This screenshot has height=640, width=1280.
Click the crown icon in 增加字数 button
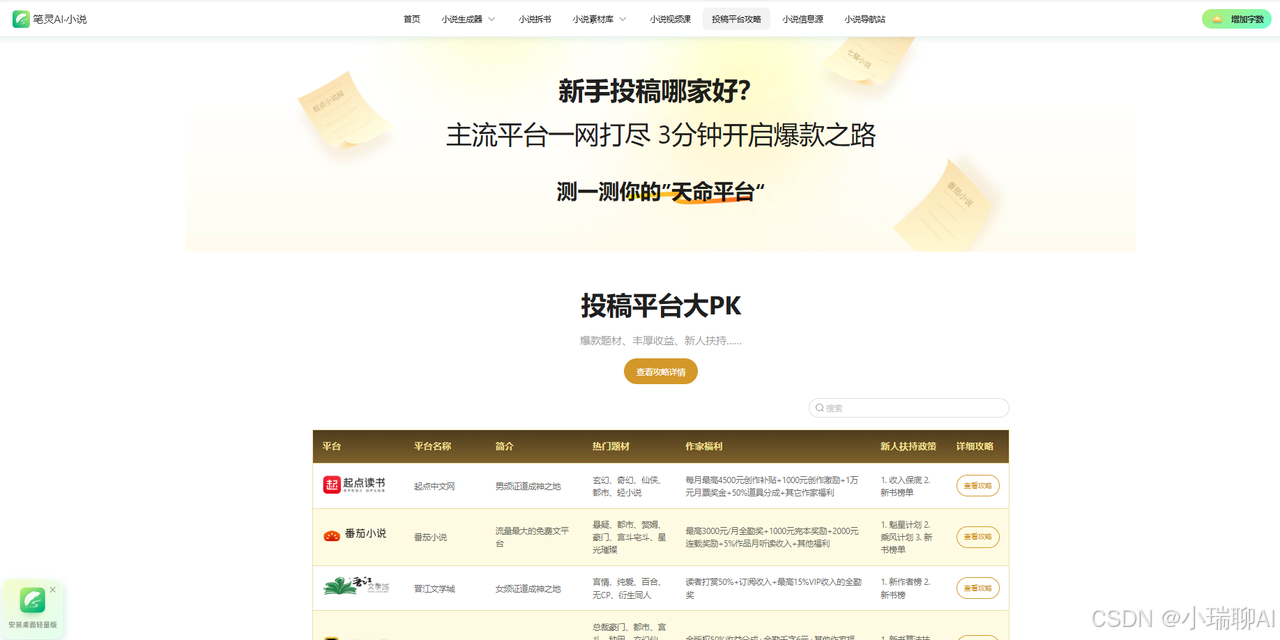pos(1217,19)
